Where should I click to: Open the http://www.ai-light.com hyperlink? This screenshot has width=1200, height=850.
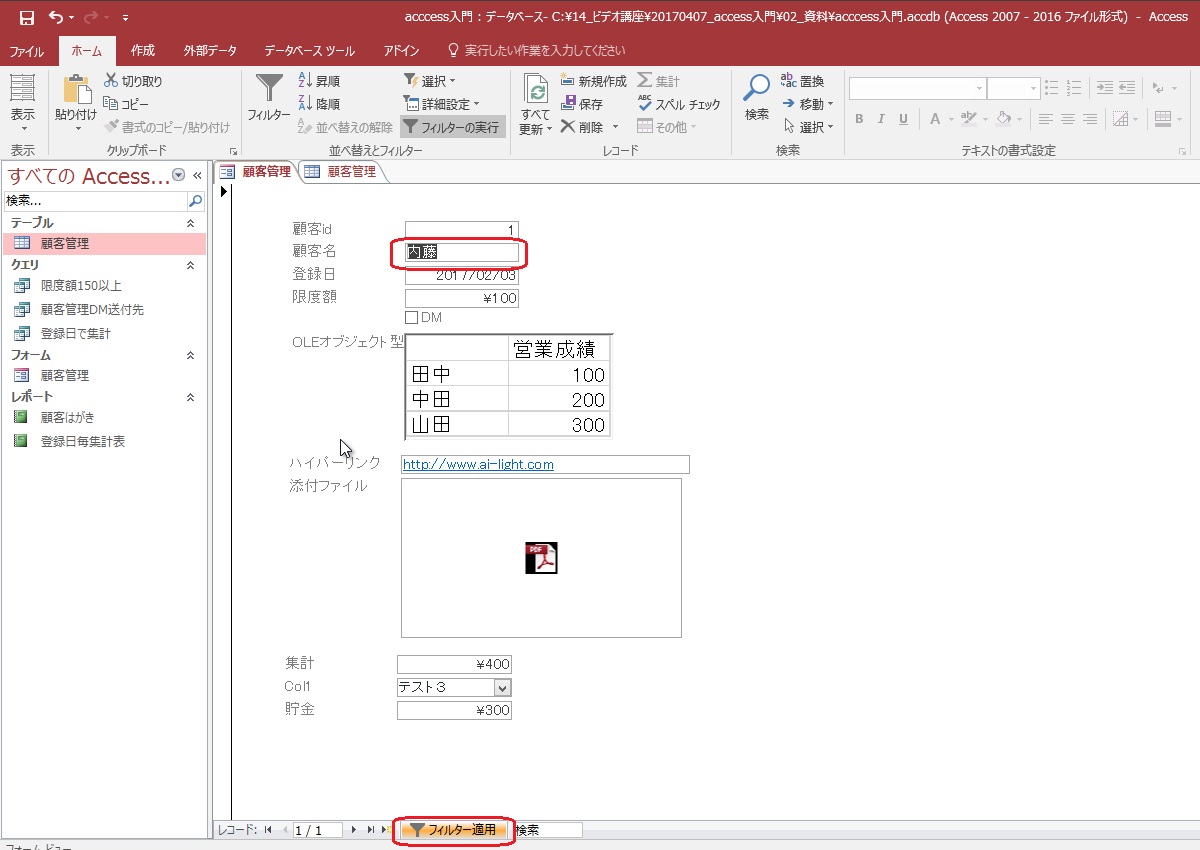(478, 465)
